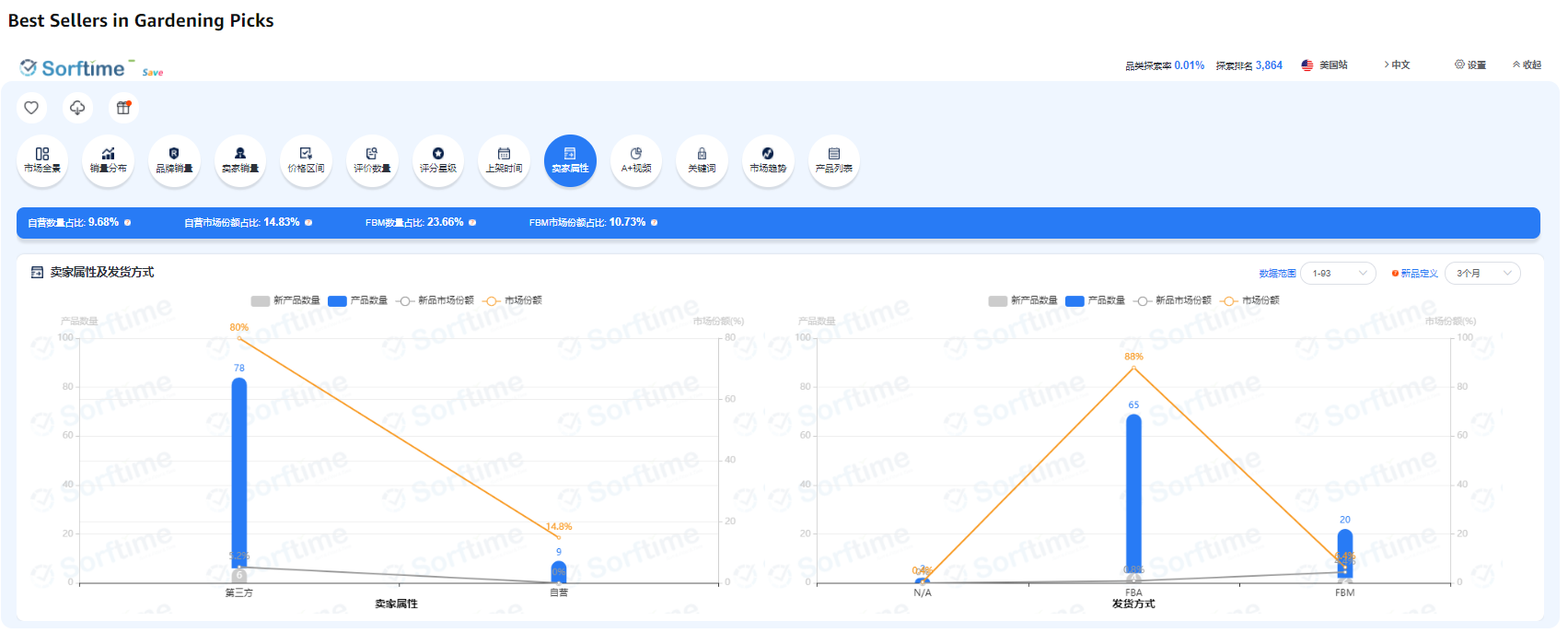This screenshot has width=1568, height=633.
Task: Select the 销量分布 sales distribution icon
Action: (109, 160)
